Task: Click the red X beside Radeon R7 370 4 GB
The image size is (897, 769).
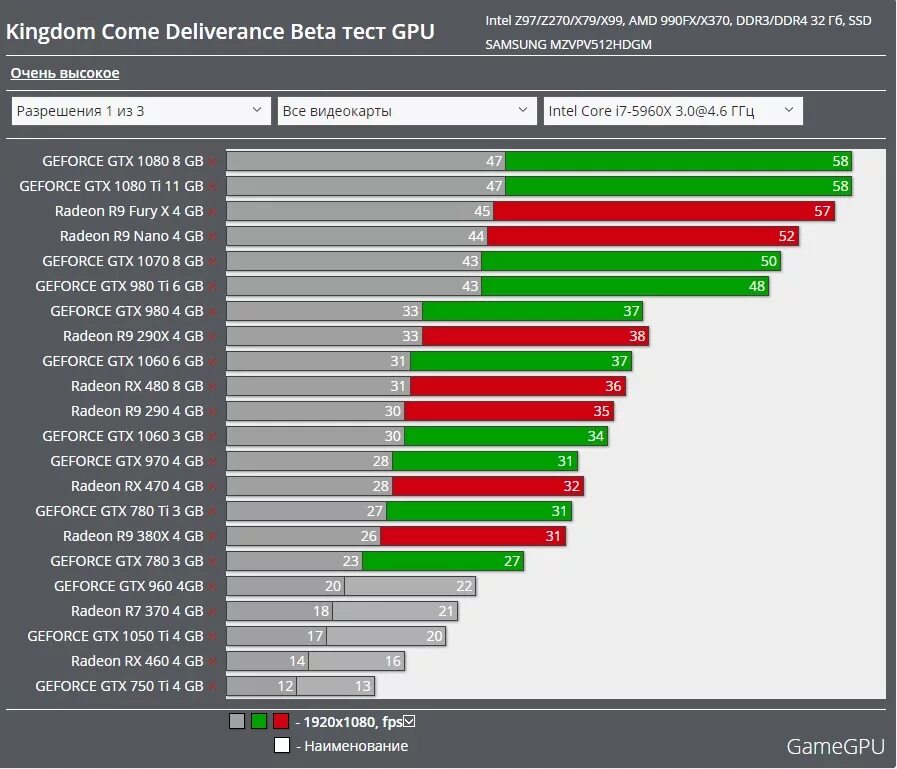Action: (213, 612)
